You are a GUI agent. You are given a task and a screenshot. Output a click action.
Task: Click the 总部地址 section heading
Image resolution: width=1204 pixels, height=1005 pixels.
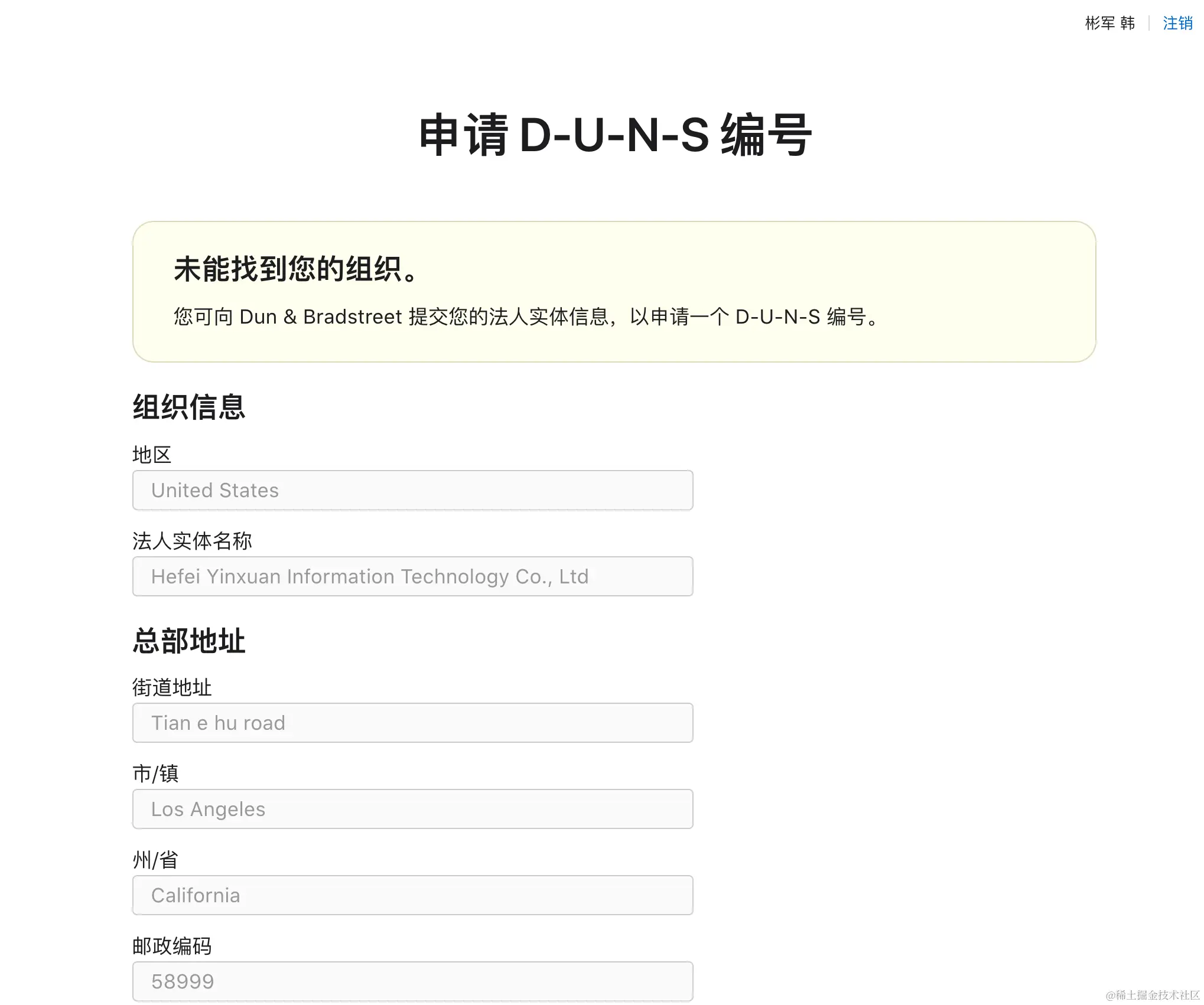pyautogui.click(x=189, y=641)
